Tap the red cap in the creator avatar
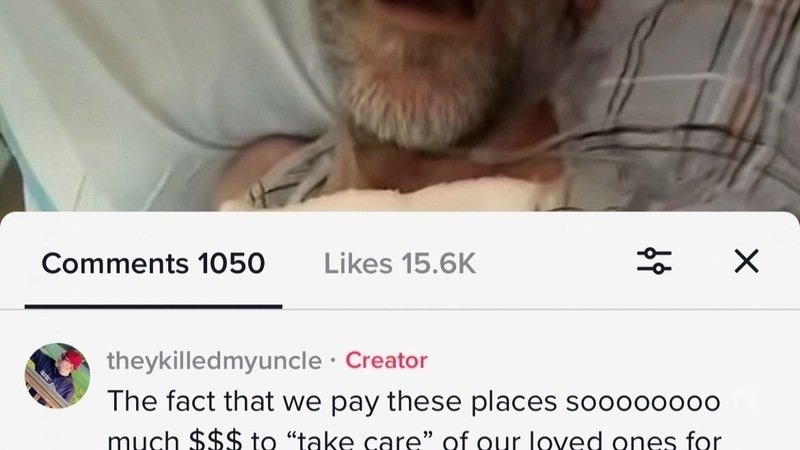This screenshot has height=450, width=800. click(x=73, y=359)
